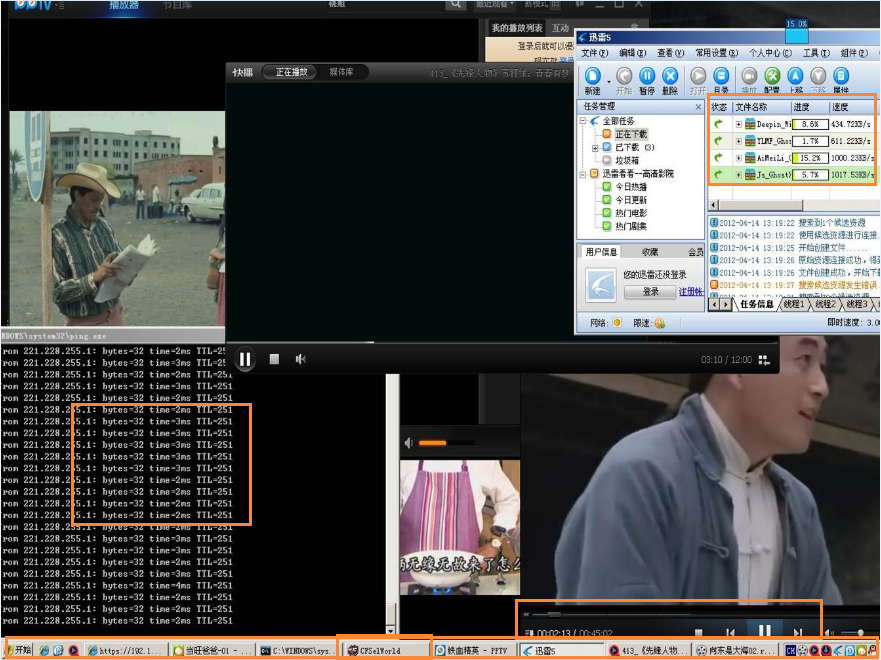881x660 pixels.
Task: Open the 铁血精英 - PPTV taskbar item
Action: click(x=475, y=650)
